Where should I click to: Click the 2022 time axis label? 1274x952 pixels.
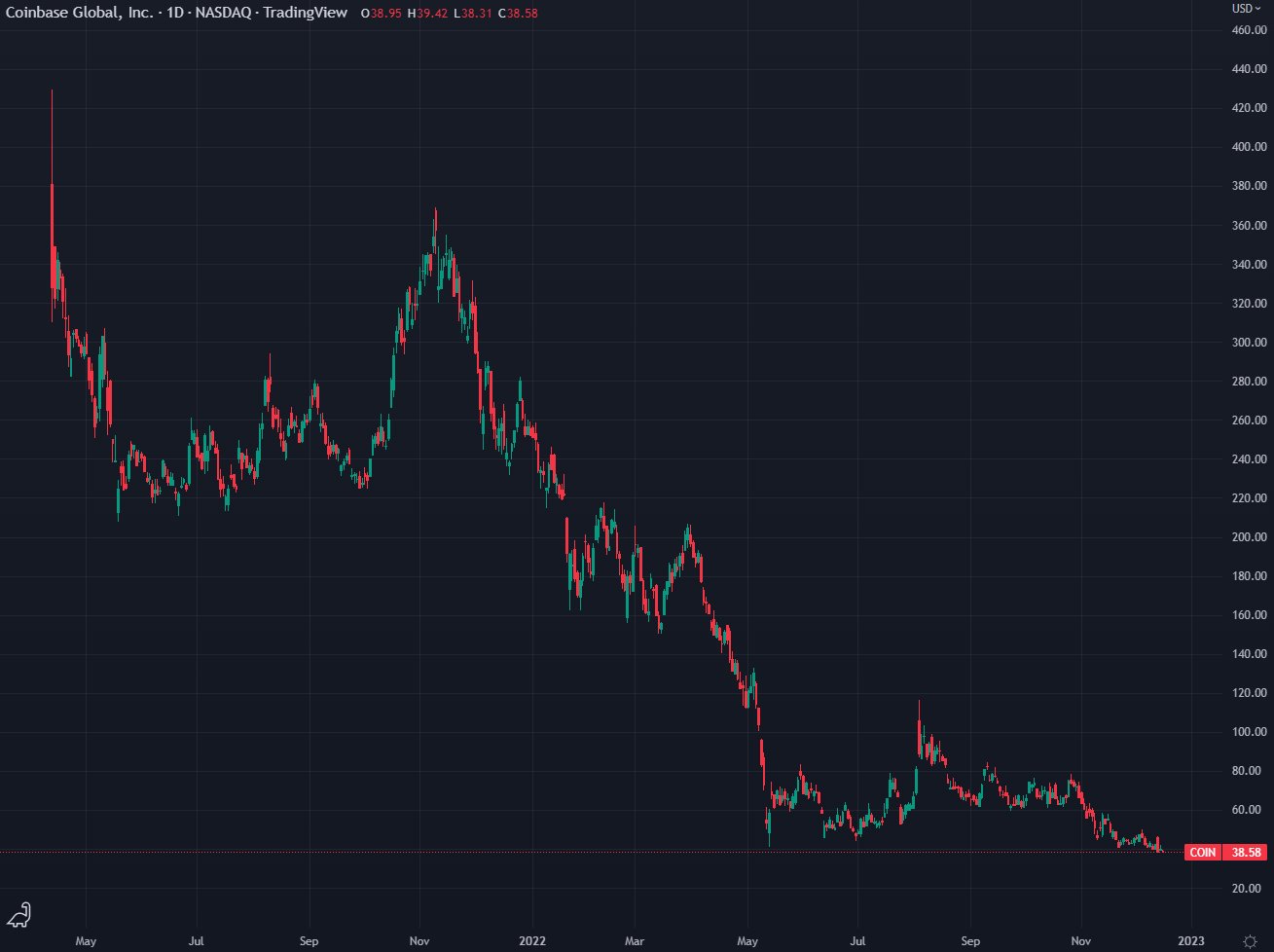click(x=533, y=941)
